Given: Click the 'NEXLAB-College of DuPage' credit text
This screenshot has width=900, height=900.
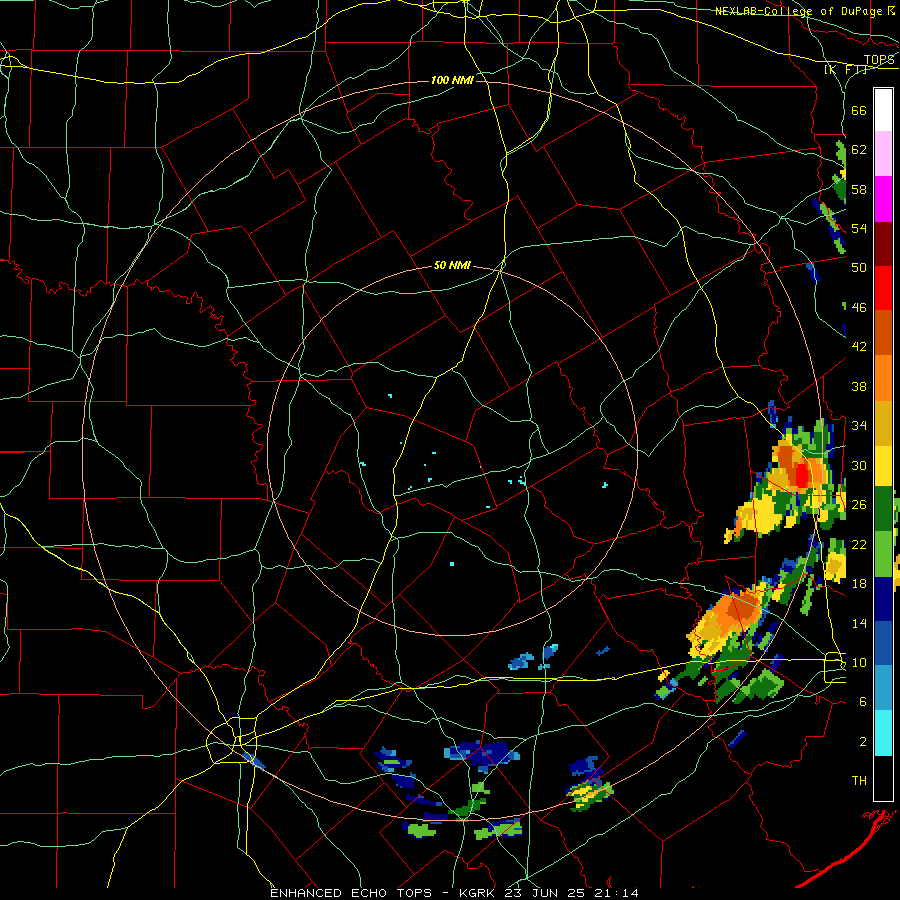Looking at the screenshot, I should (800, 11).
